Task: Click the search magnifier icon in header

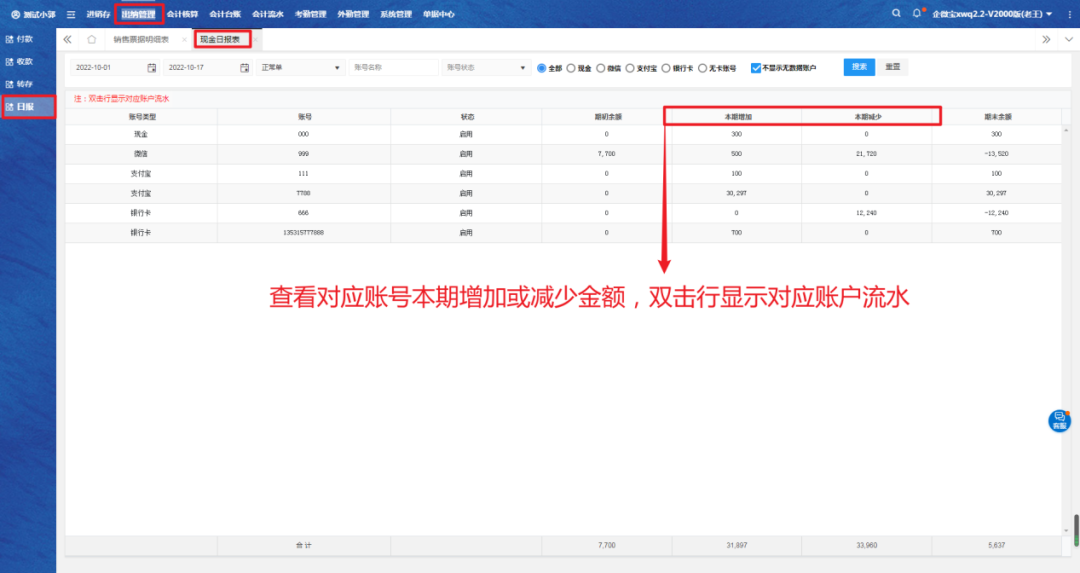Action: tap(896, 14)
